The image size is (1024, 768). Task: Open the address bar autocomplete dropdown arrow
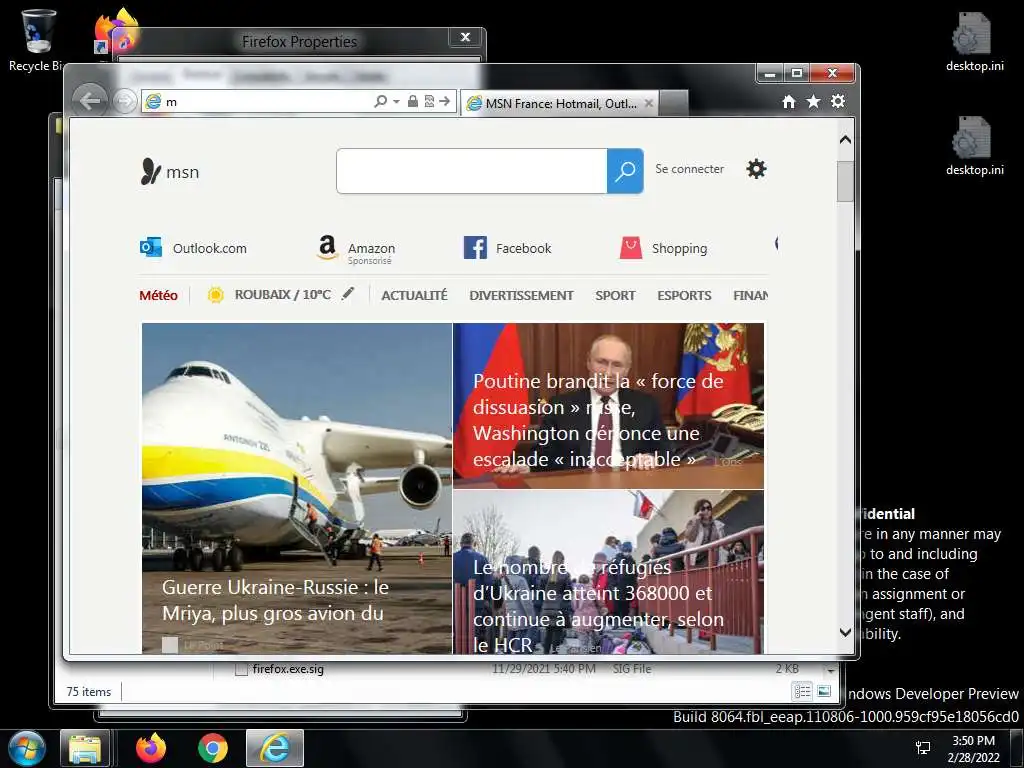click(396, 101)
